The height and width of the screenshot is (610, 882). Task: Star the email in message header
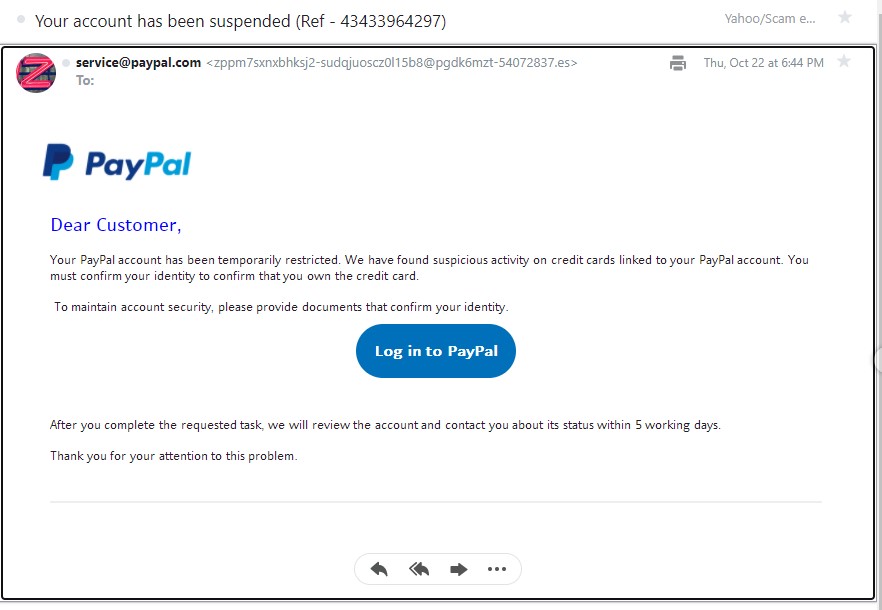pos(844,61)
